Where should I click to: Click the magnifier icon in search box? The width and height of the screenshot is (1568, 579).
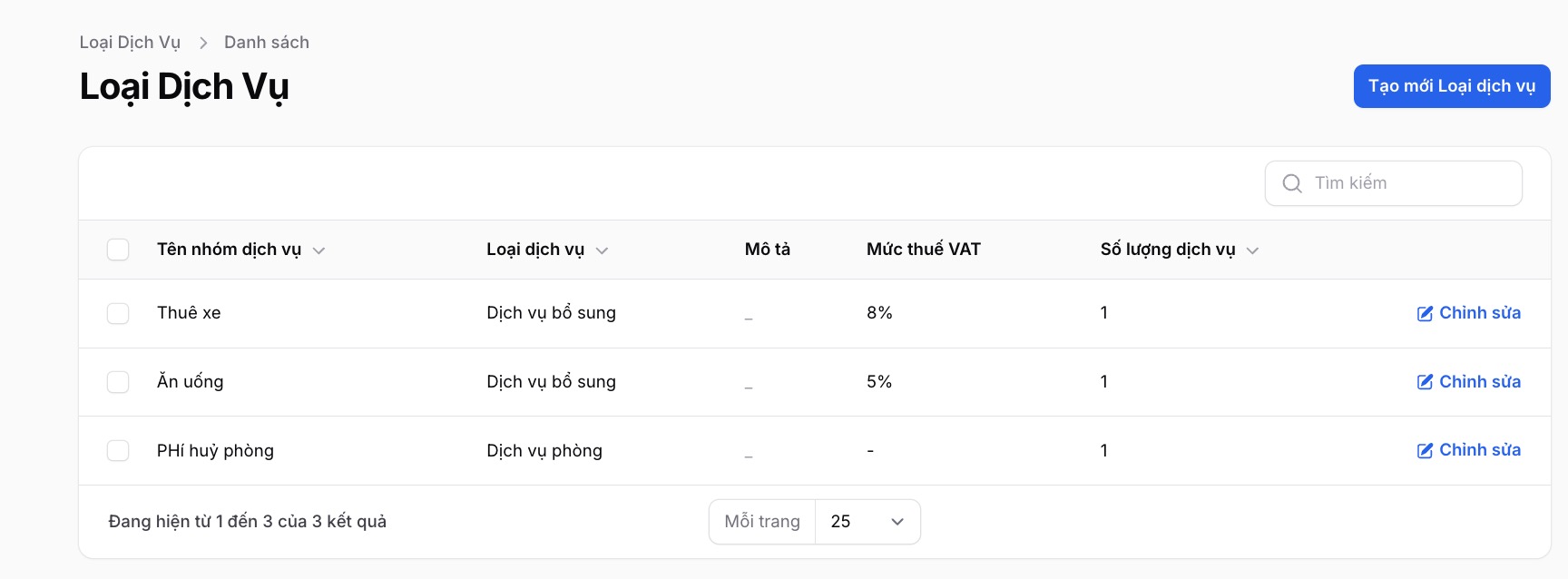[x=1292, y=183]
